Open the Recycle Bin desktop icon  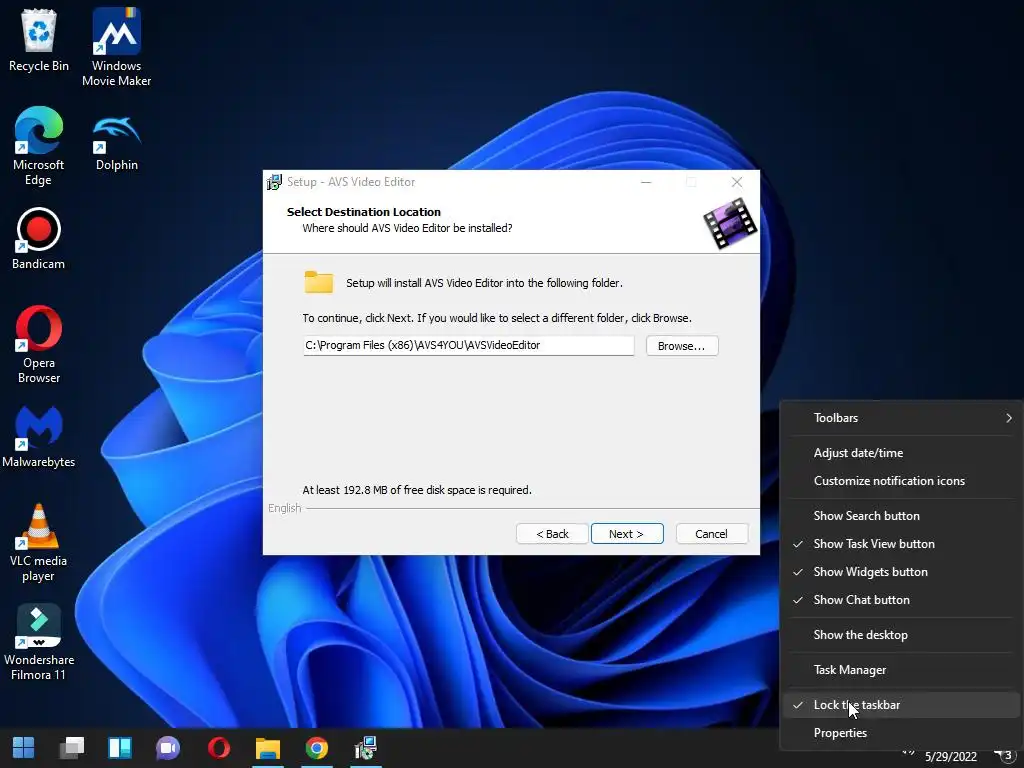coord(39,39)
